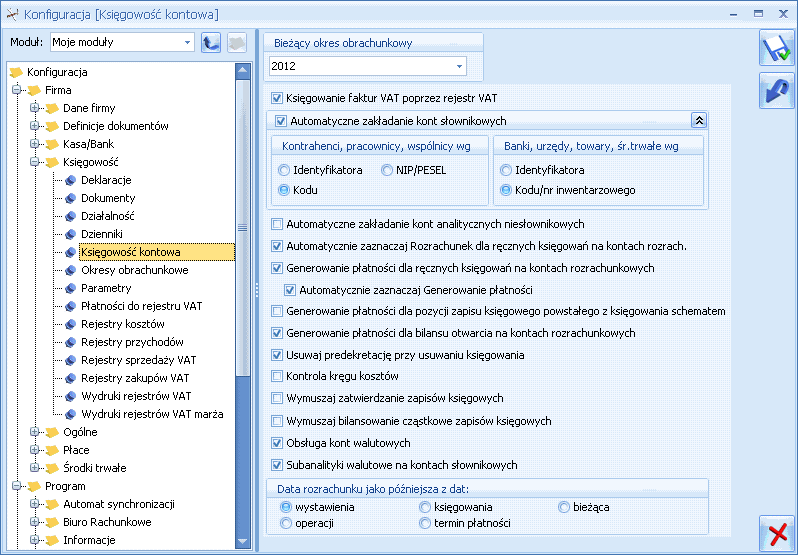This screenshot has height=555, width=798.
Task: Collapse the Księgowość tree node
Action: click(x=34, y=162)
